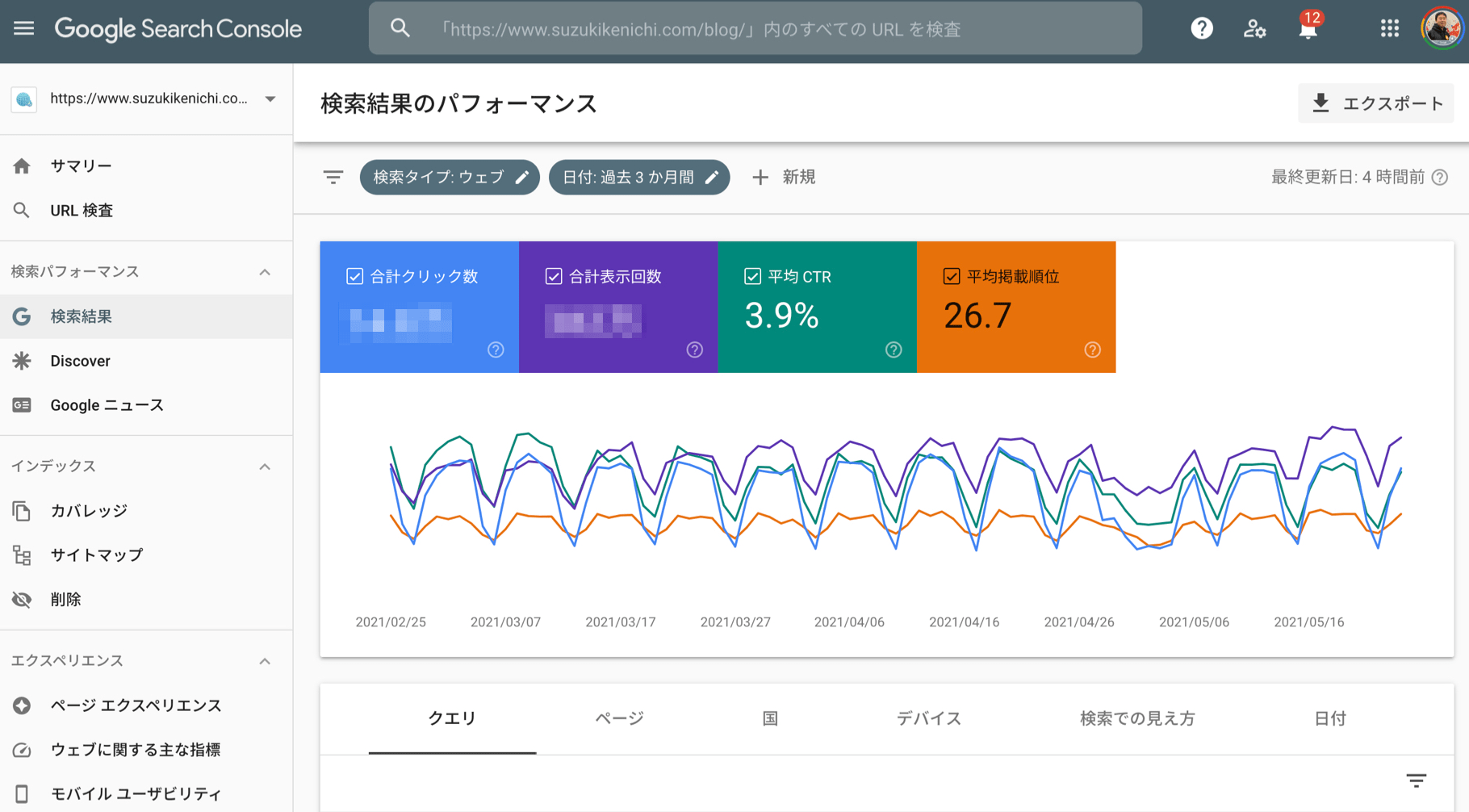
Task: Open the notifications bell with 12 alerts
Action: [1308, 27]
